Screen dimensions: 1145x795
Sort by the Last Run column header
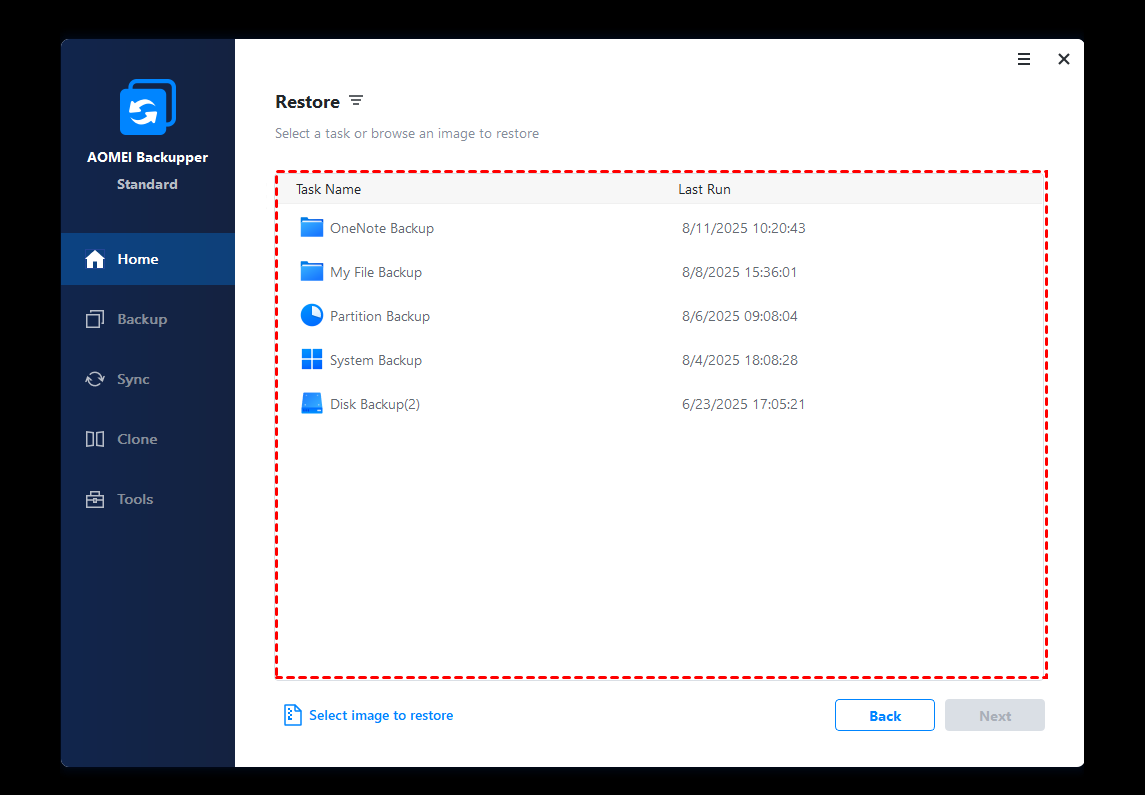click(x=705, y=189)
